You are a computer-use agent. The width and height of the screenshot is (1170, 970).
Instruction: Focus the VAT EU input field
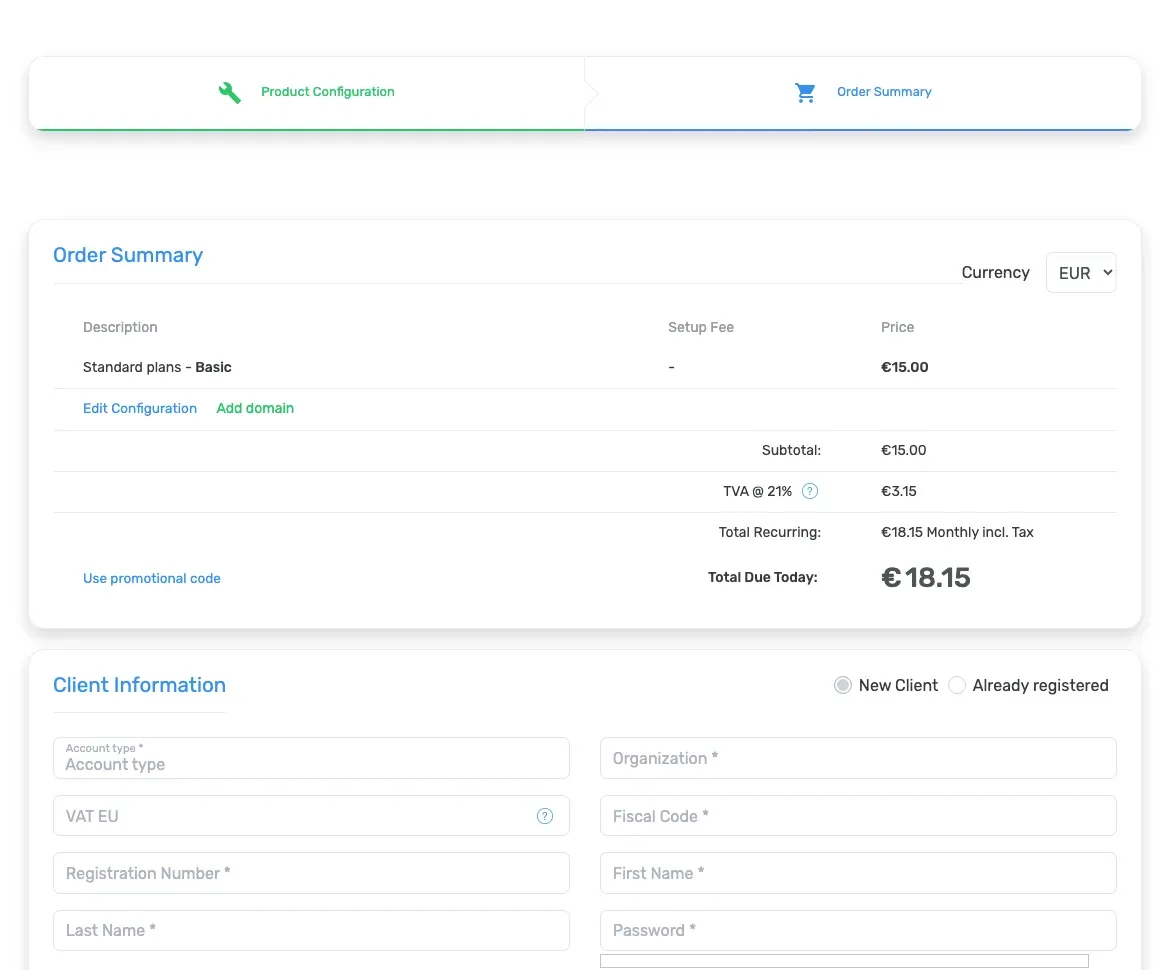pos(311,816)
